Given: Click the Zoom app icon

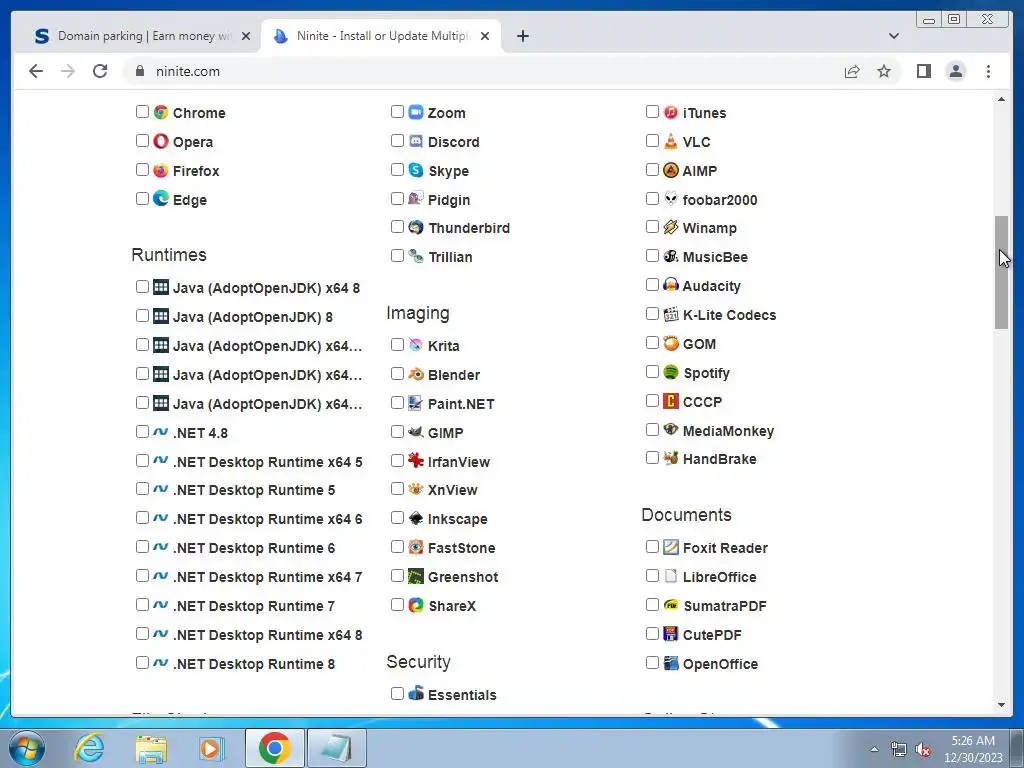Looking at the screenshot, I should (x=416, y=112).
